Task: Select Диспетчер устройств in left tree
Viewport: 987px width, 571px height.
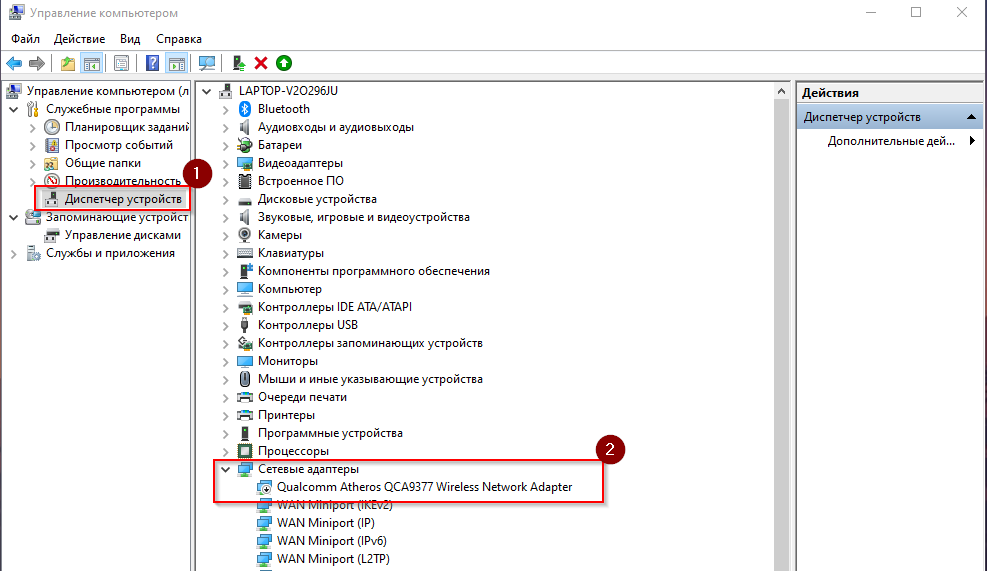Action: tap(123, 199)
